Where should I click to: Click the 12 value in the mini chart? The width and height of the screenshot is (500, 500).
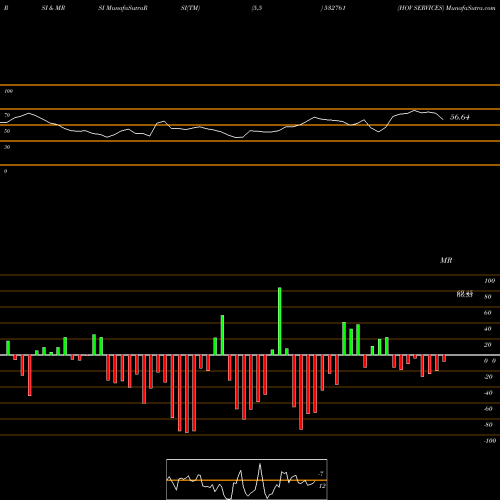(x=322, y=486)
